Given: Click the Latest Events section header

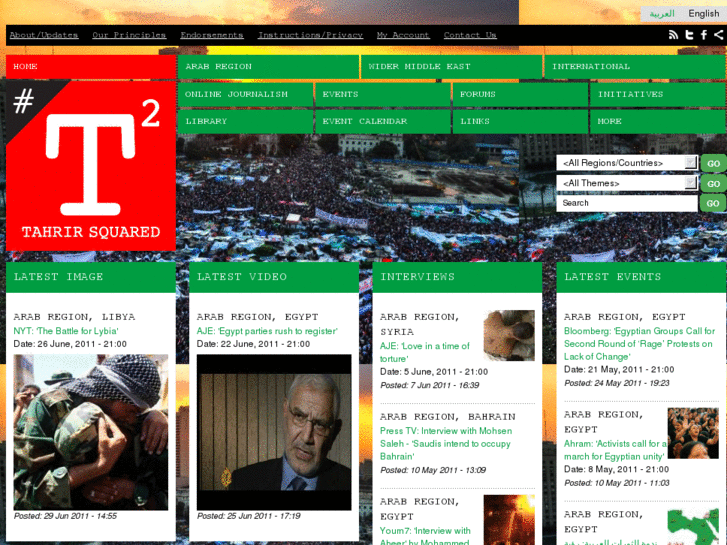Looking at the screenshot, I should click(x=641, y=277).
